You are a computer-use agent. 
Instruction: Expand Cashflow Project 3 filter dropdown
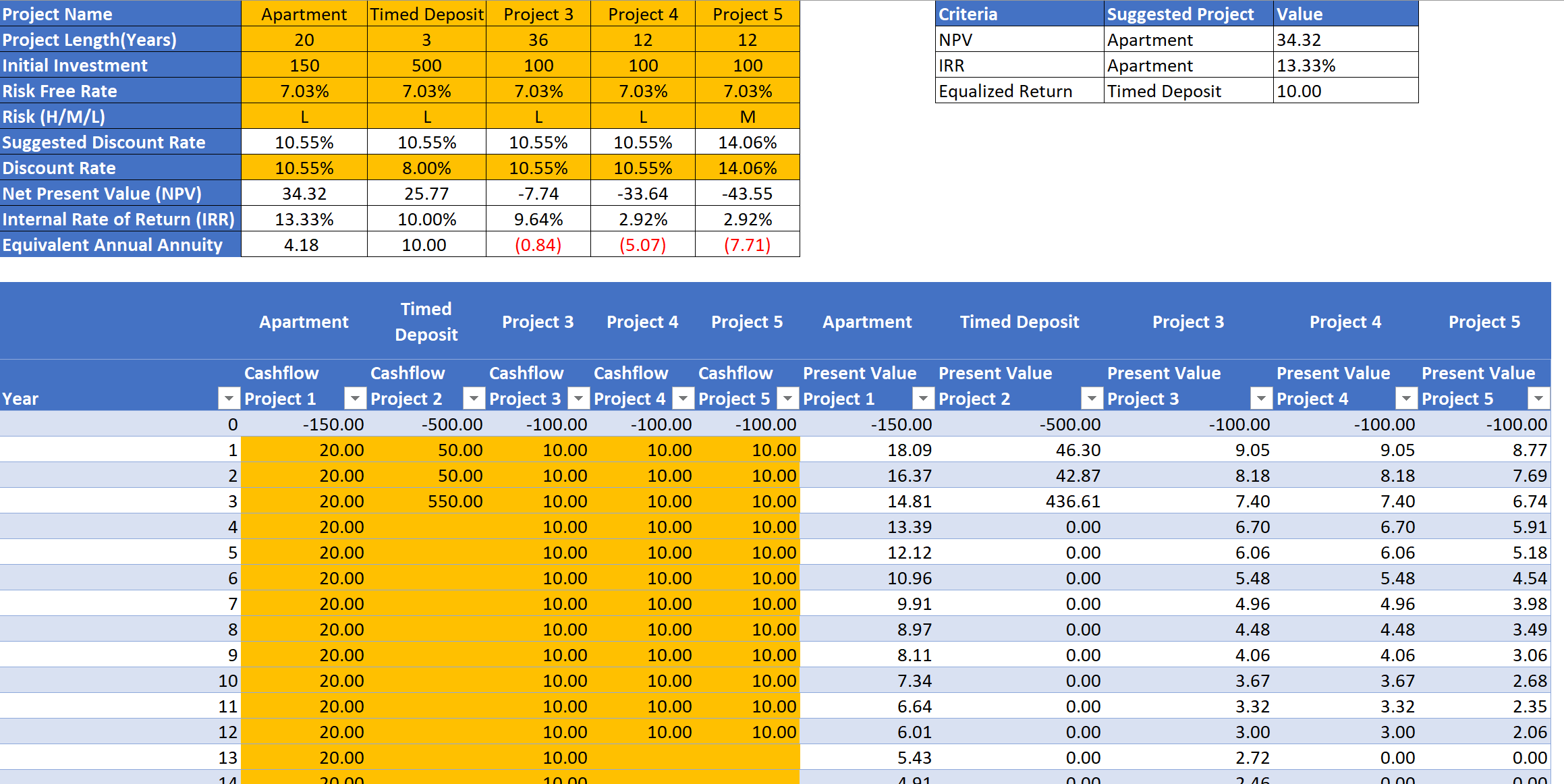578,399
